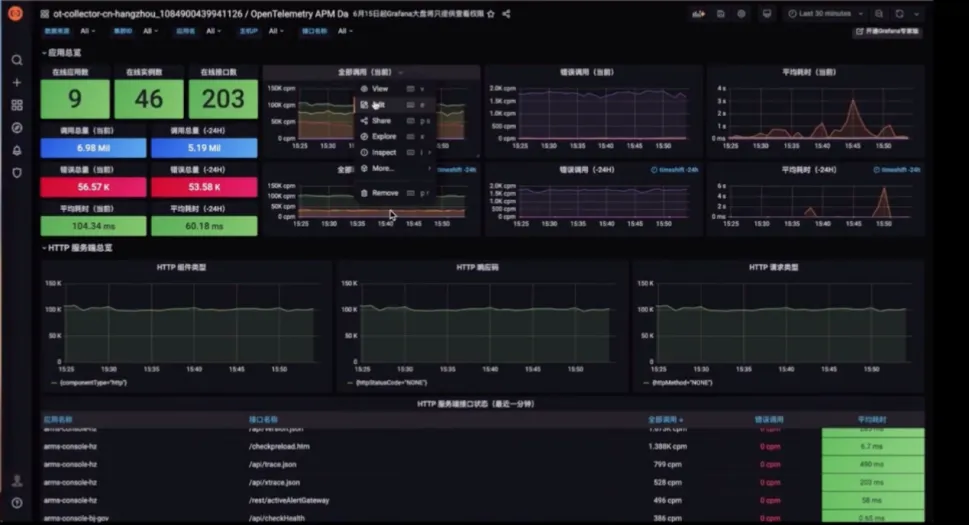Open the 数据来源 All filter dropdown
Viewport: 969px width, 525px height.
pyautogui.click(x=88, y=31)
